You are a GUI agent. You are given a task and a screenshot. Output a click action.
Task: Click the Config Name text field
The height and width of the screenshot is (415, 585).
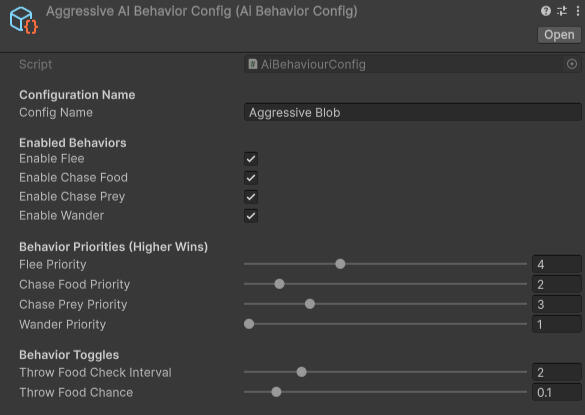point(412,112)
